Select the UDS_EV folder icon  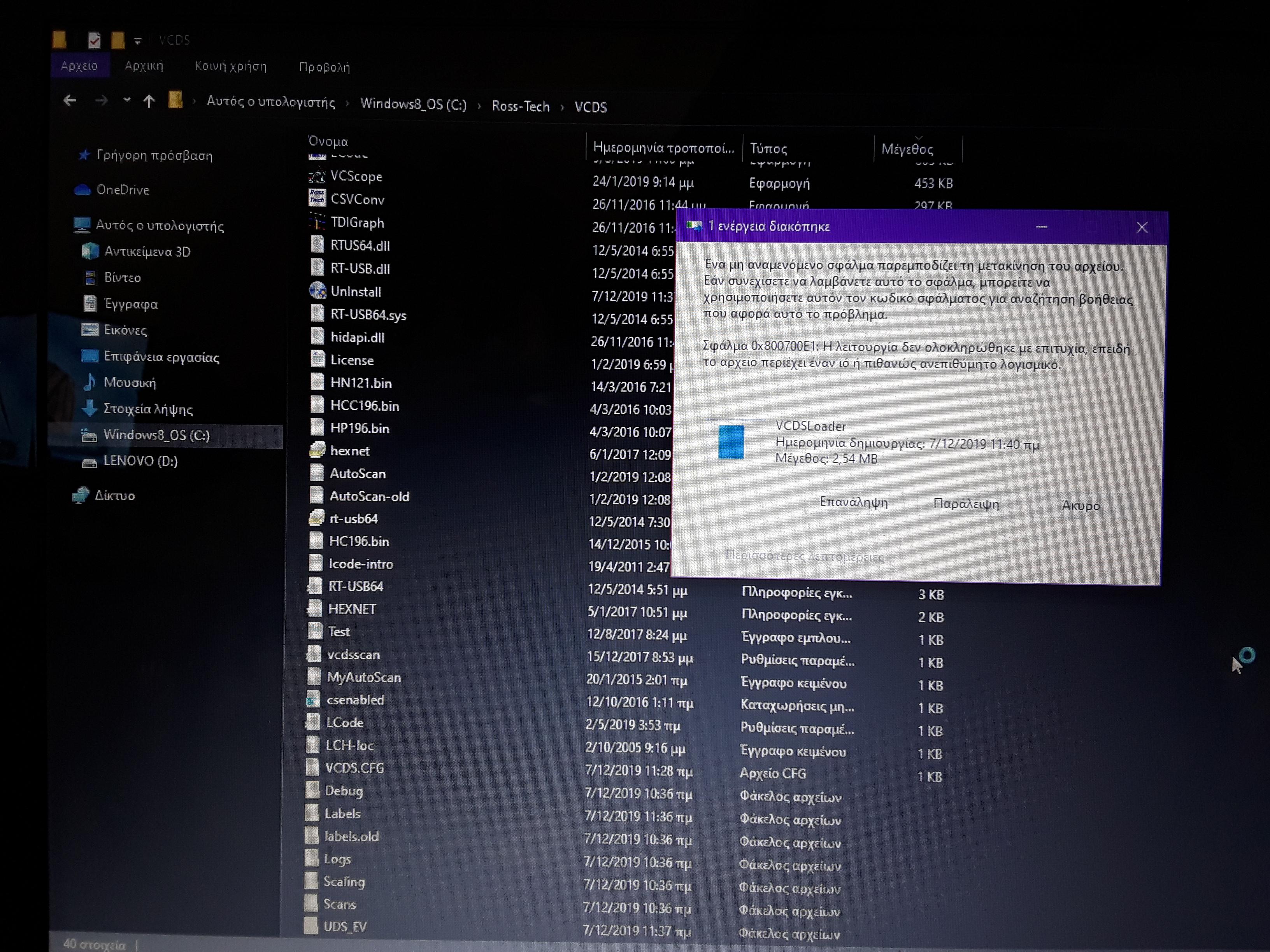click(310, 926)
